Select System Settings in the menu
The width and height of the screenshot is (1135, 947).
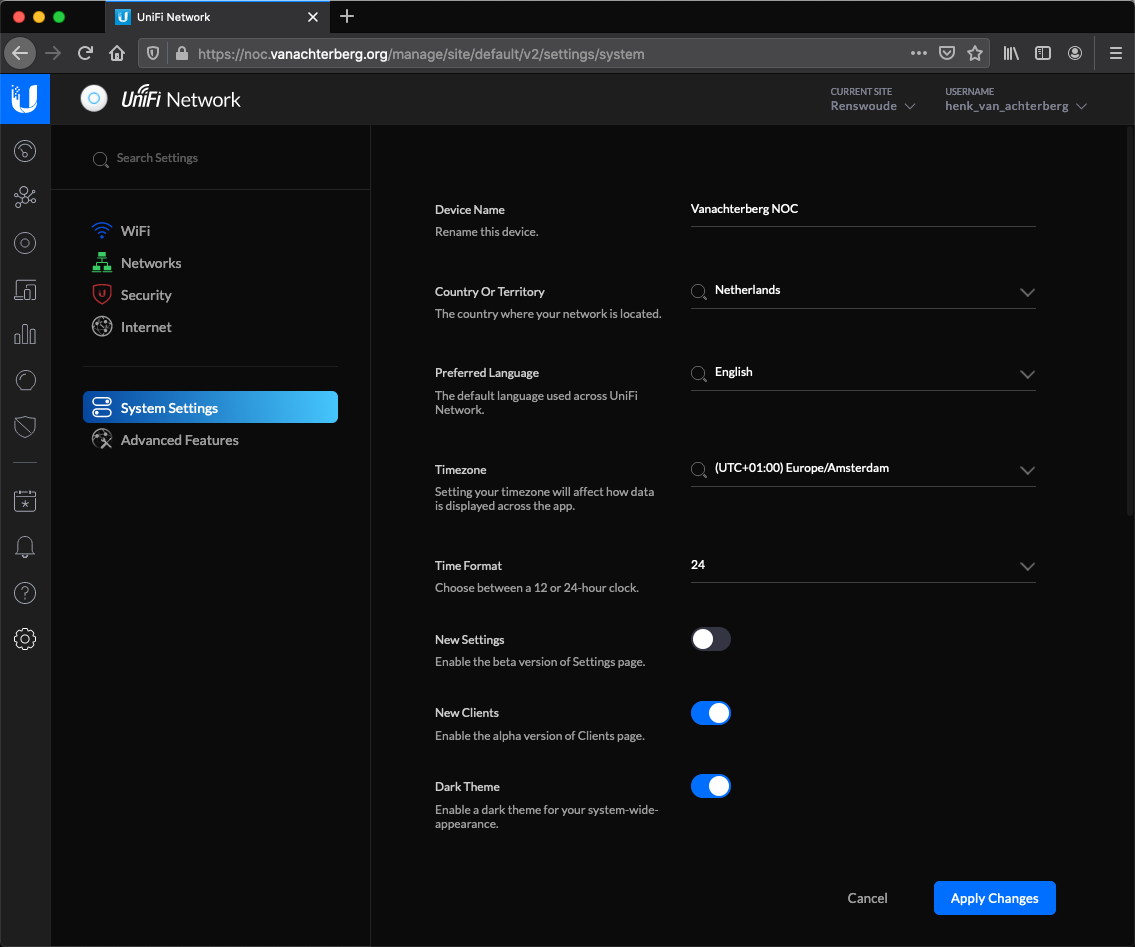click(x=211, y=408)
